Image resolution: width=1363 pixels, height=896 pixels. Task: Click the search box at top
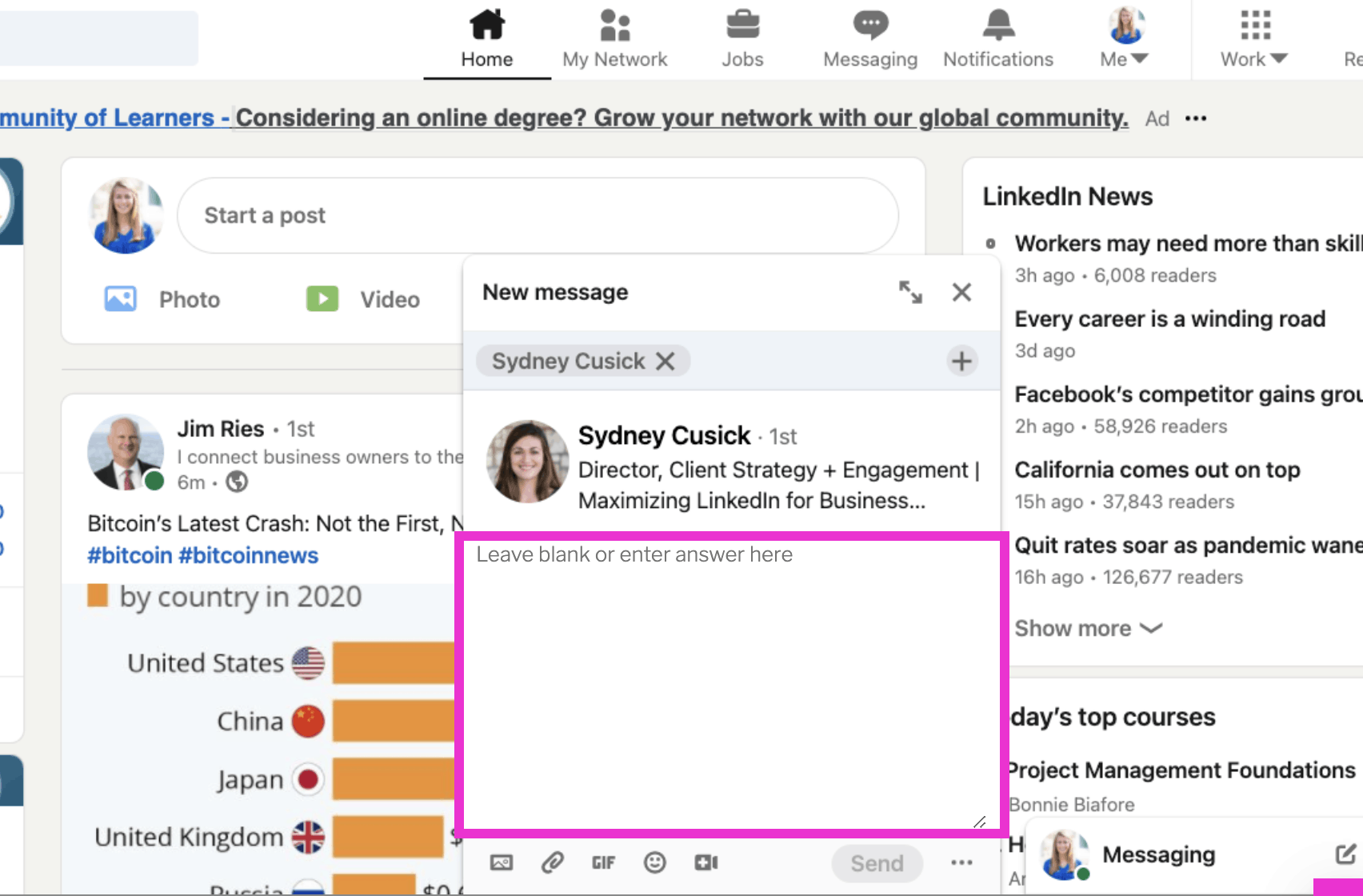point(98,38)
